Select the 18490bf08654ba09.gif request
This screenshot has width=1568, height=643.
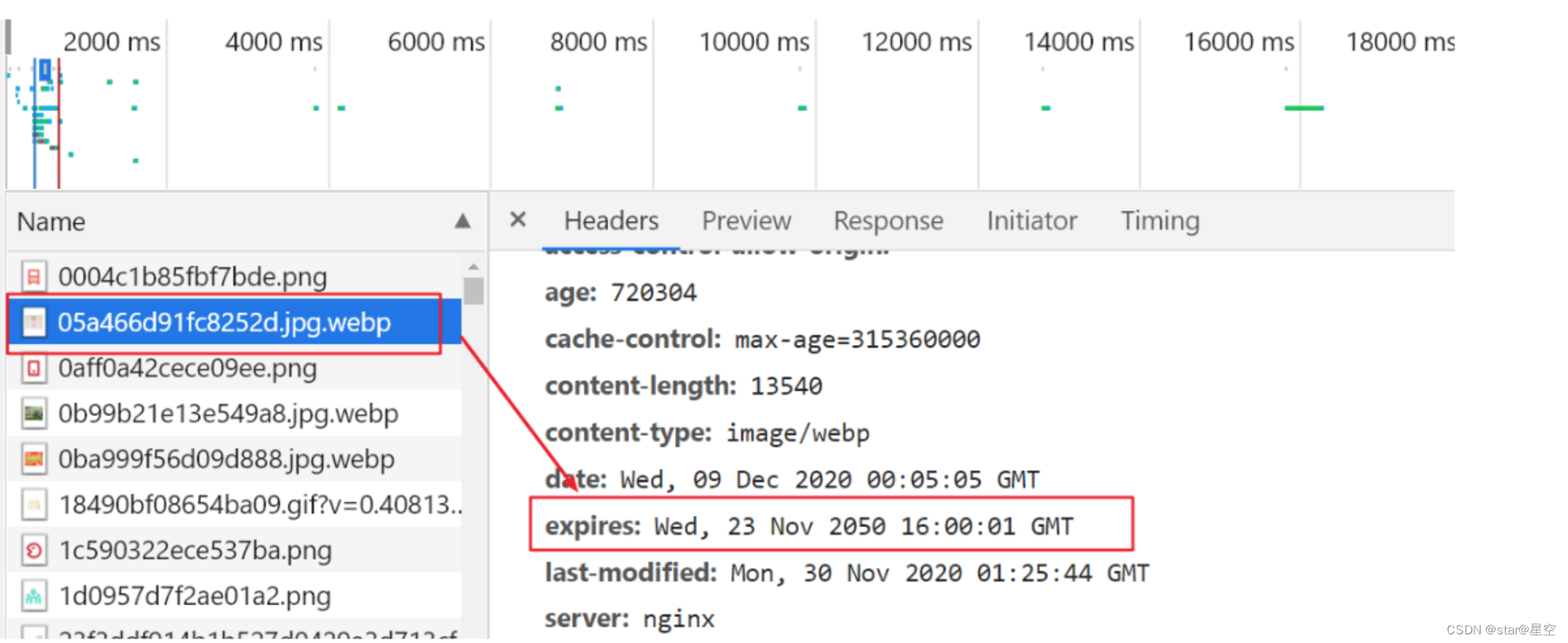235,504
